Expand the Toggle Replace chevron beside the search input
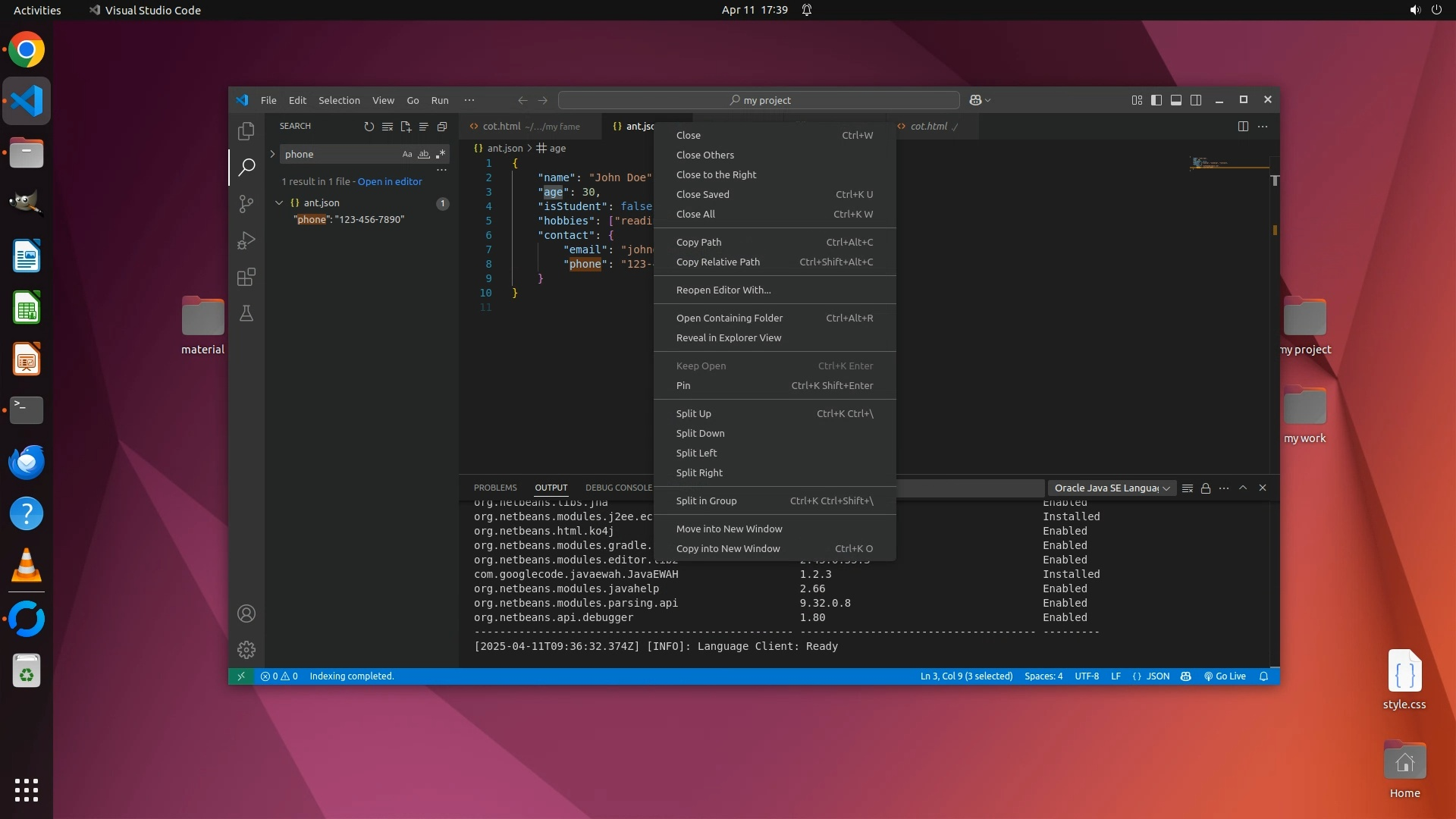Viewport: 1456px width, 819px height. click(x=272, y=154)
